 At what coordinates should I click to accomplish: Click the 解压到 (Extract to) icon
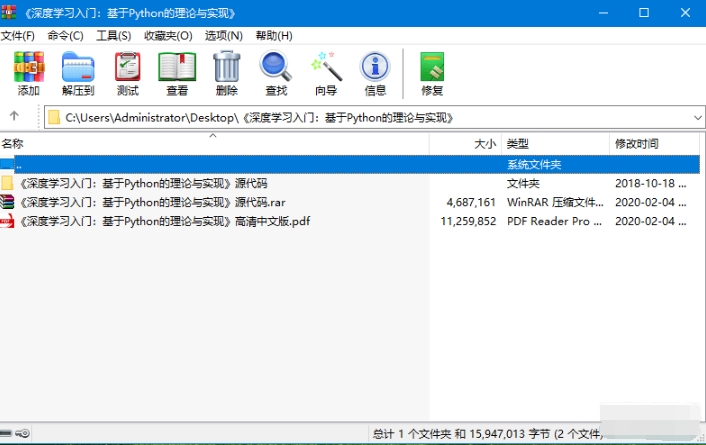tap(78, 67)
